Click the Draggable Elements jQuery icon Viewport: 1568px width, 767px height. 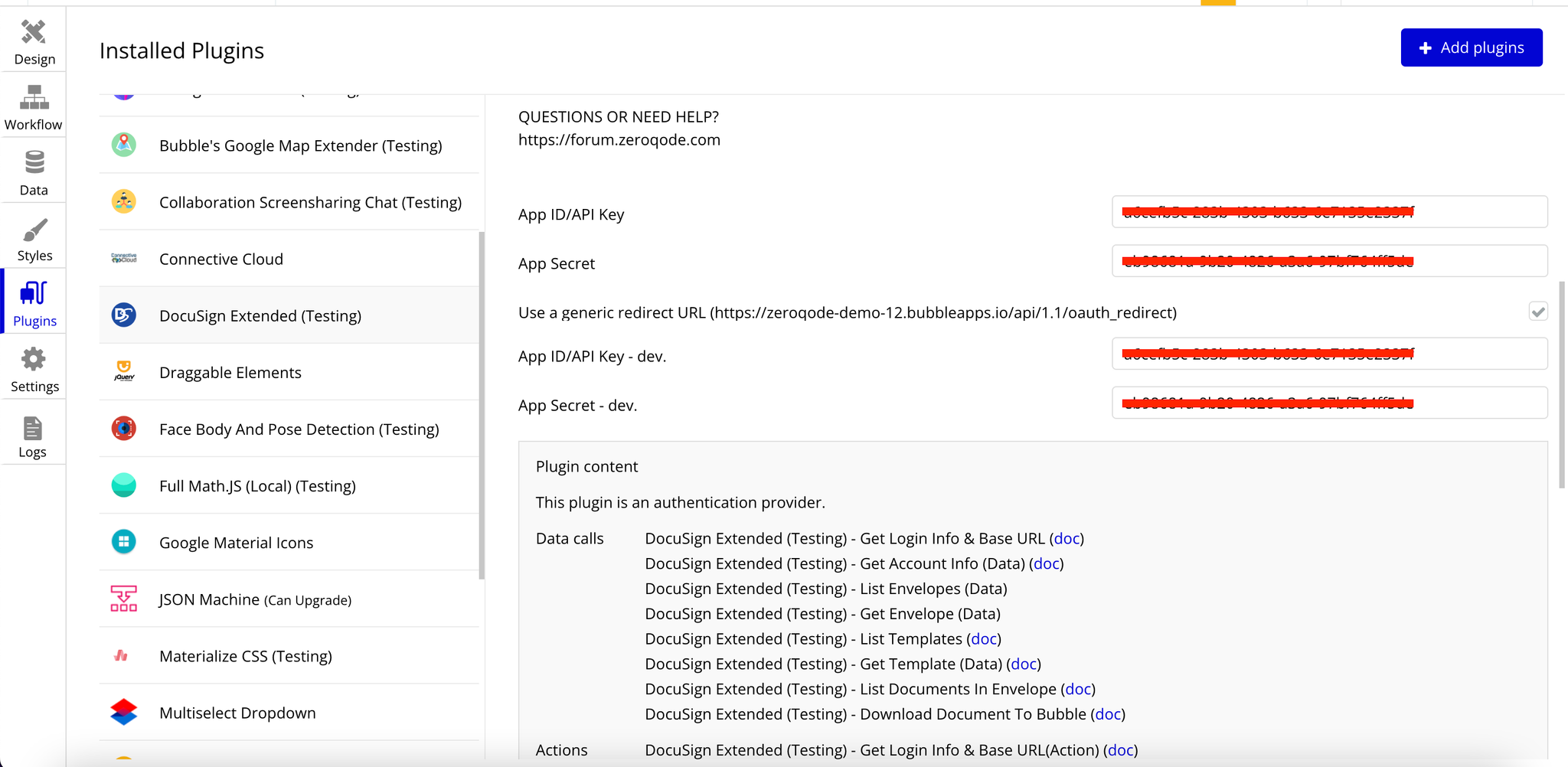[124, 371]
